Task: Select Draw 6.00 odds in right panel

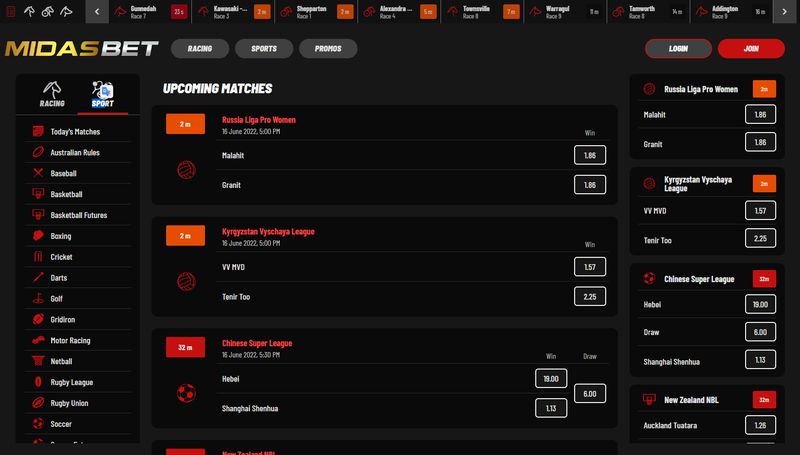Action: [760, 332]
